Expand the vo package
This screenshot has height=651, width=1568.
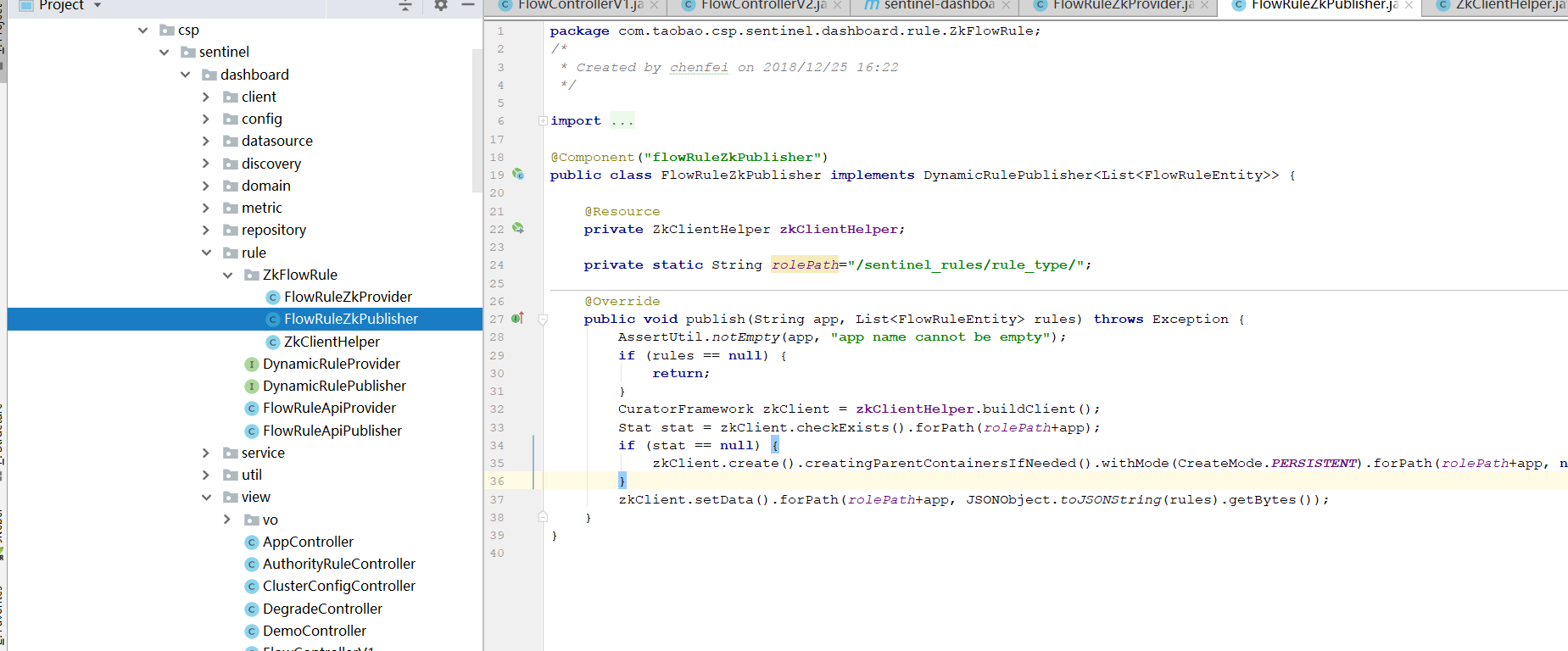coord(227,520)
